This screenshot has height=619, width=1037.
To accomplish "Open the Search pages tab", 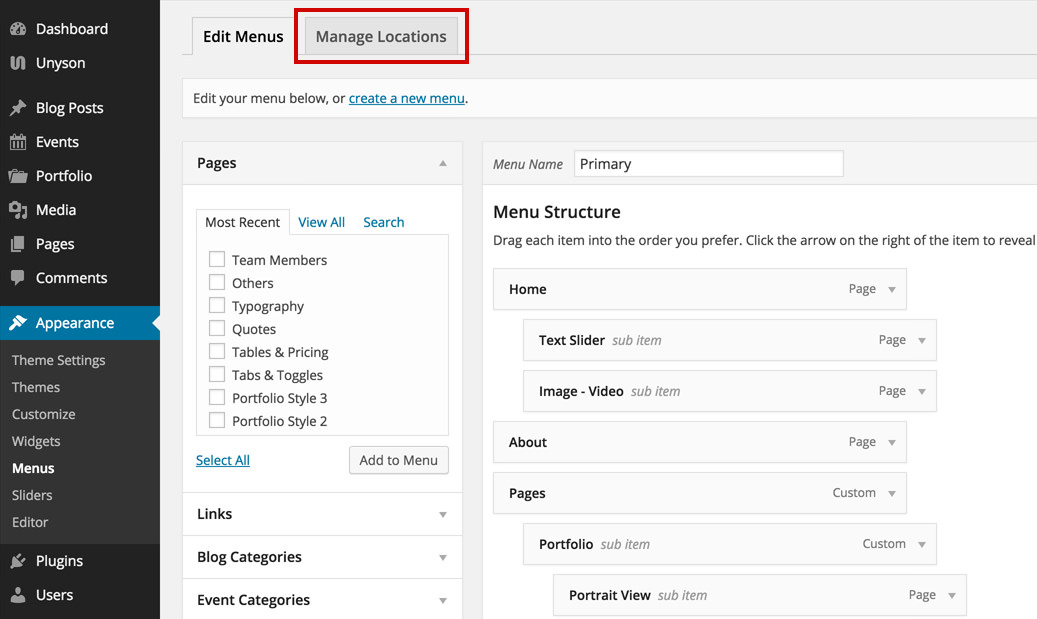I will (x=384, y=222).
